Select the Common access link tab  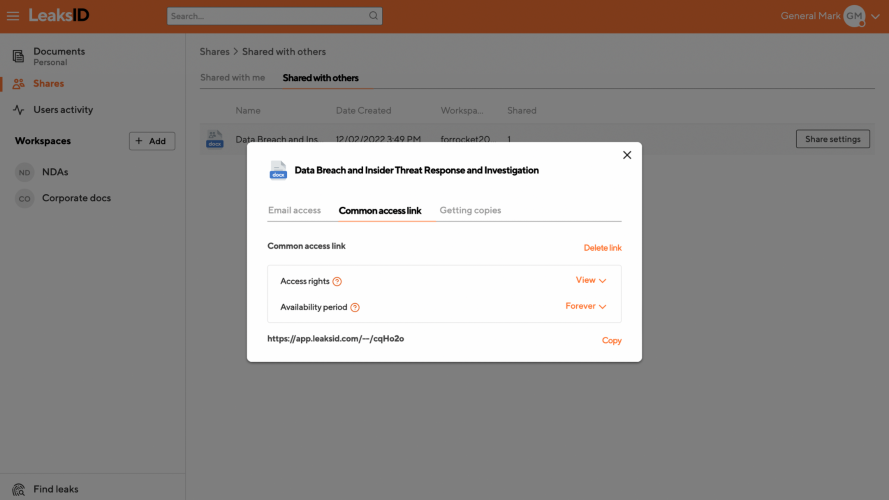(x=380, y=210)
